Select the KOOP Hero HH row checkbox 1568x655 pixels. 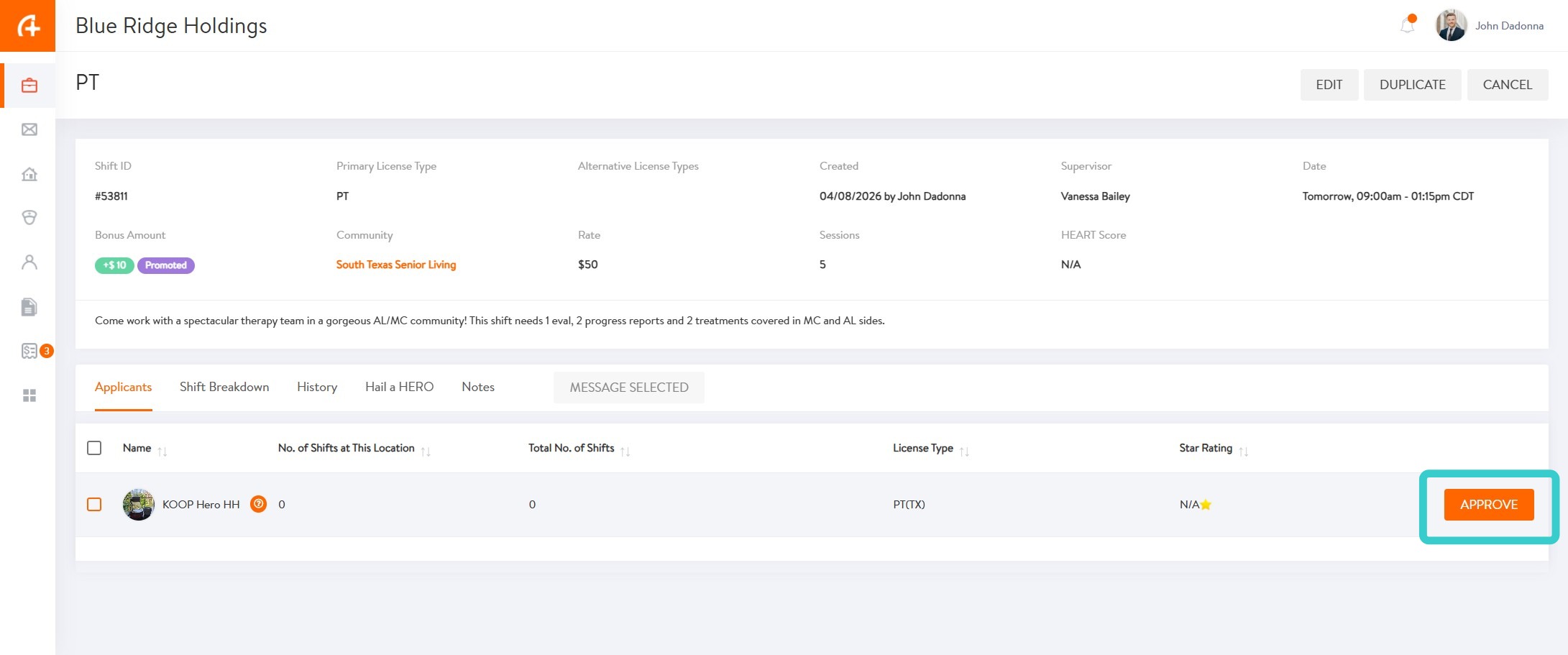(94, 504)
